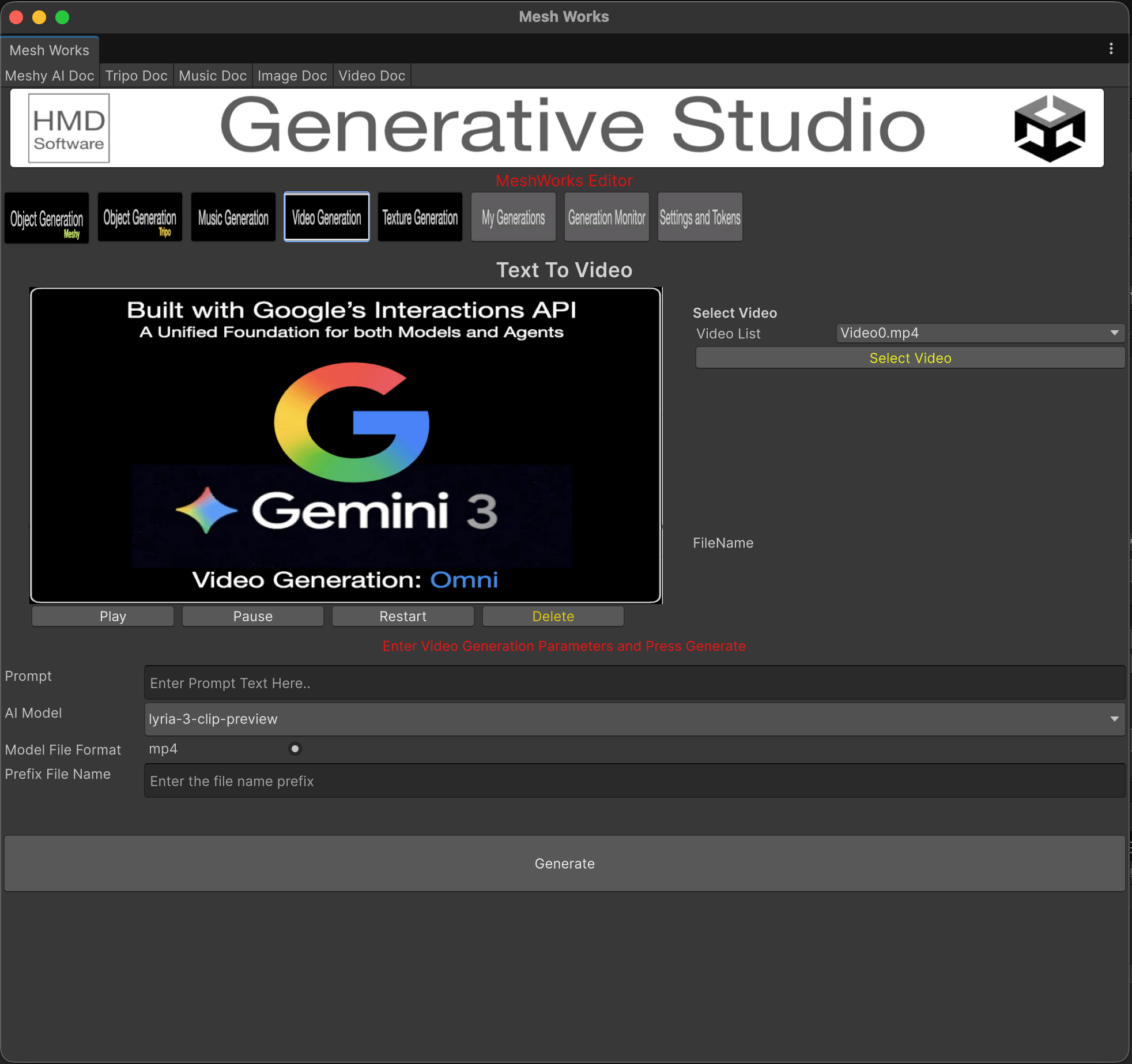This screenshot has width=1132, height=1064.
Task: Play the video preview
Action: 103,616
